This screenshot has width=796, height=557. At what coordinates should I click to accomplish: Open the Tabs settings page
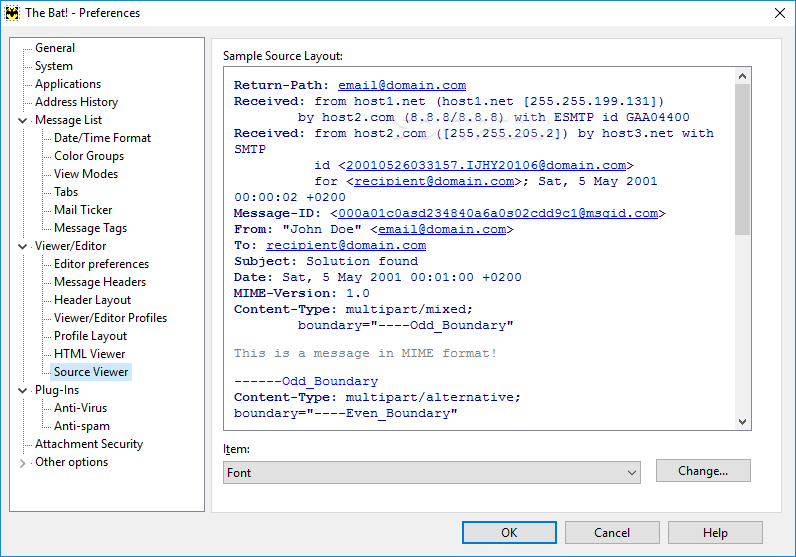click(x=66, y=192)
